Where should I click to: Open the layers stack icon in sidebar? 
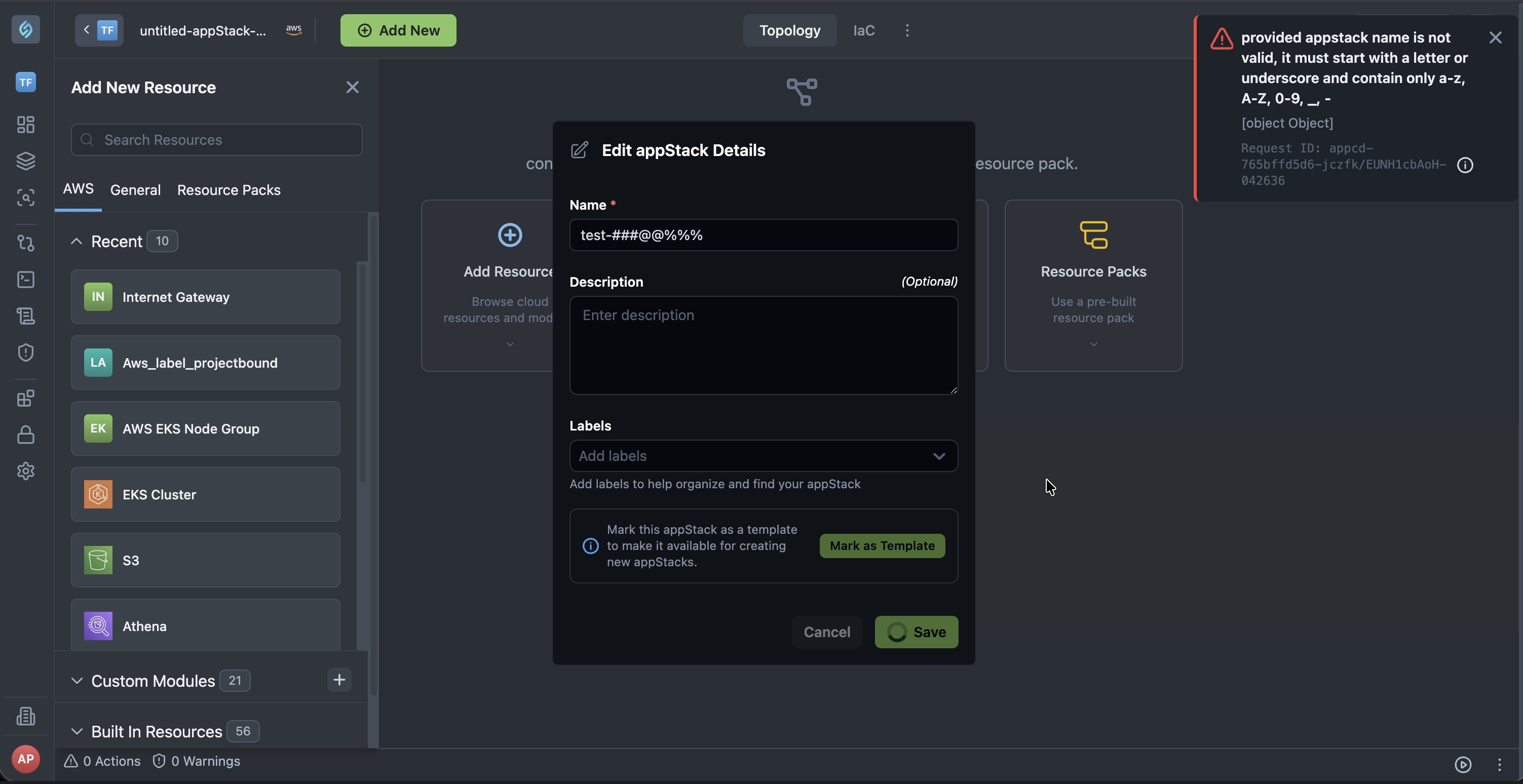[25, 161]
